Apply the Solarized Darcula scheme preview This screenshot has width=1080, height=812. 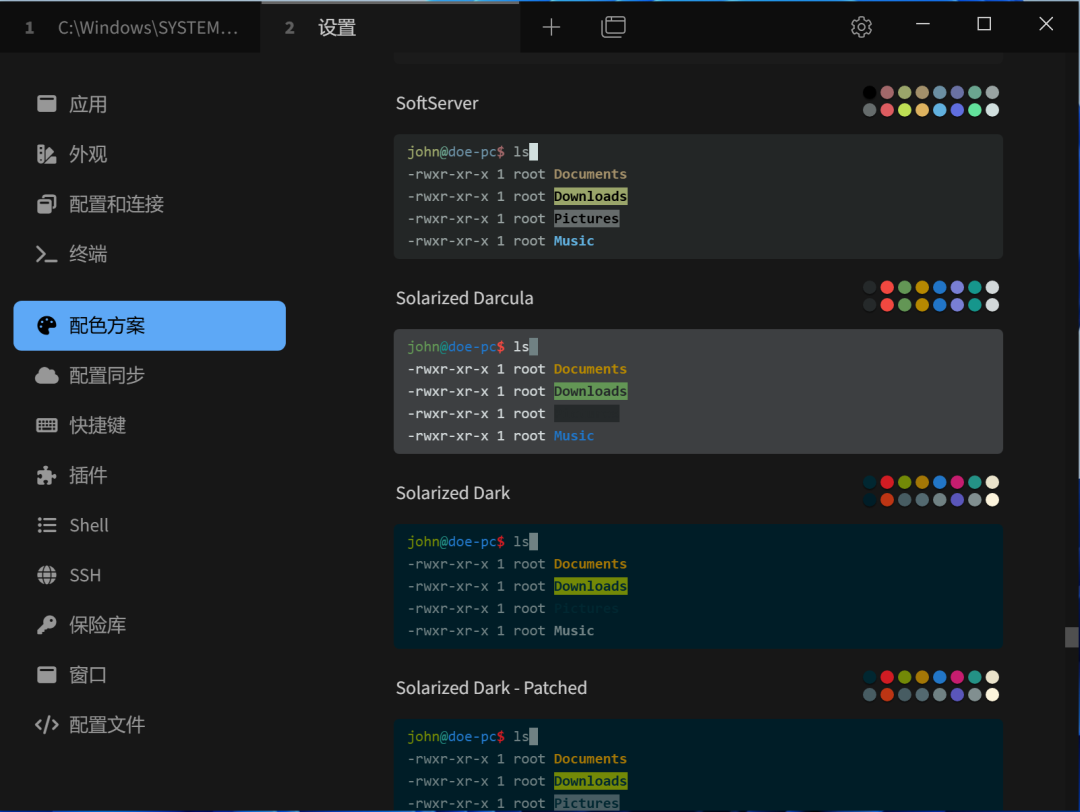pyautogui.click(x=698, y=391)
